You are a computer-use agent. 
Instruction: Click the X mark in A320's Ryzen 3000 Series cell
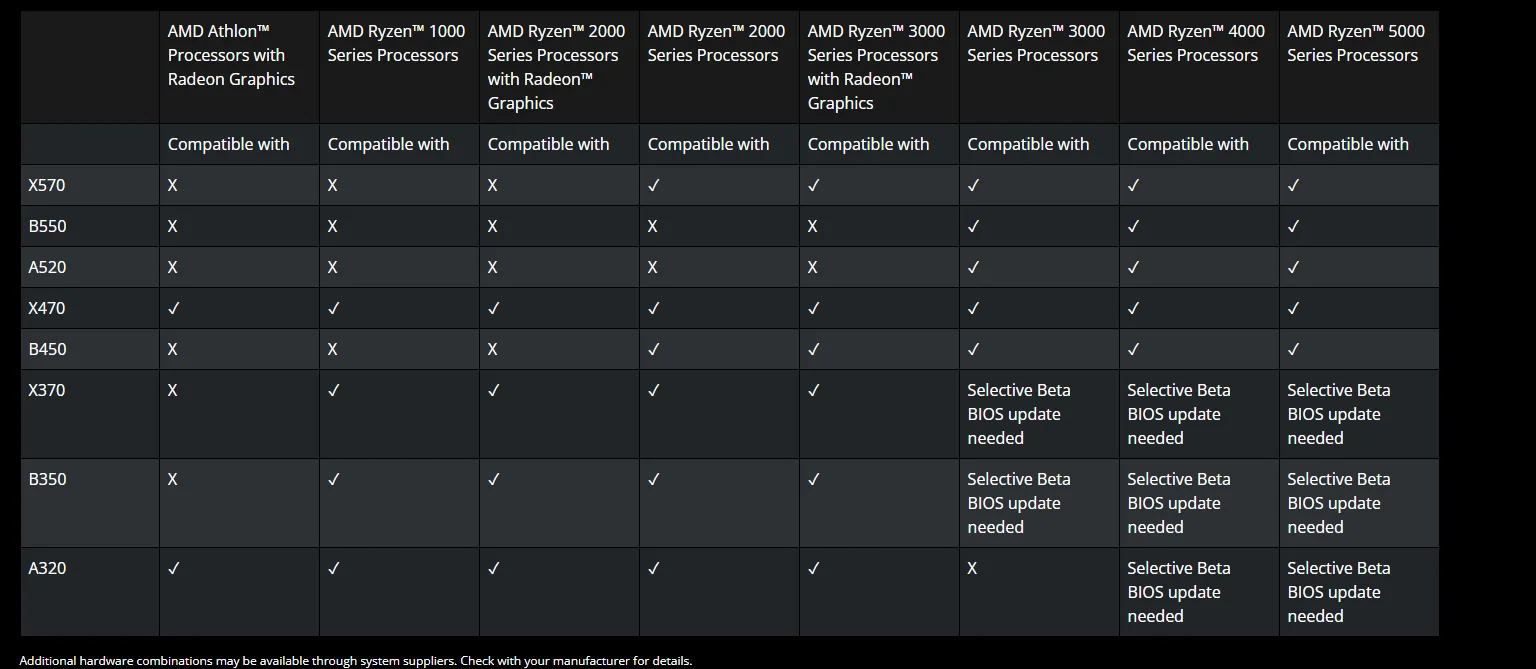tap(972, 568)
